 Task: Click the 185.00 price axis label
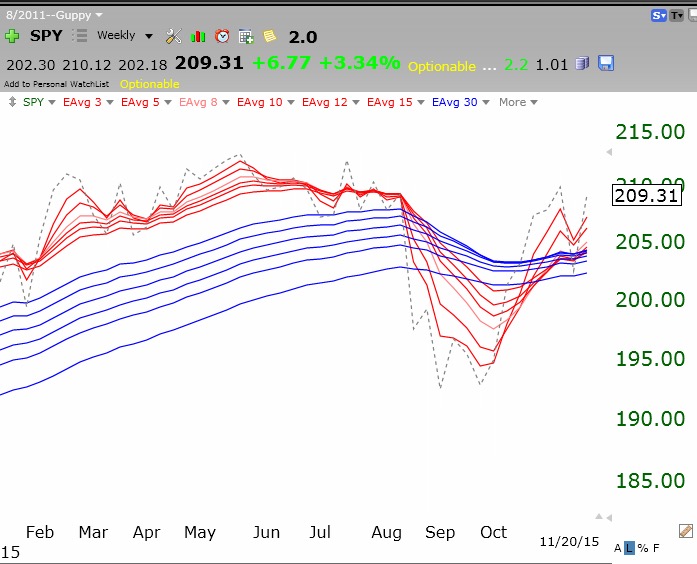650,481
